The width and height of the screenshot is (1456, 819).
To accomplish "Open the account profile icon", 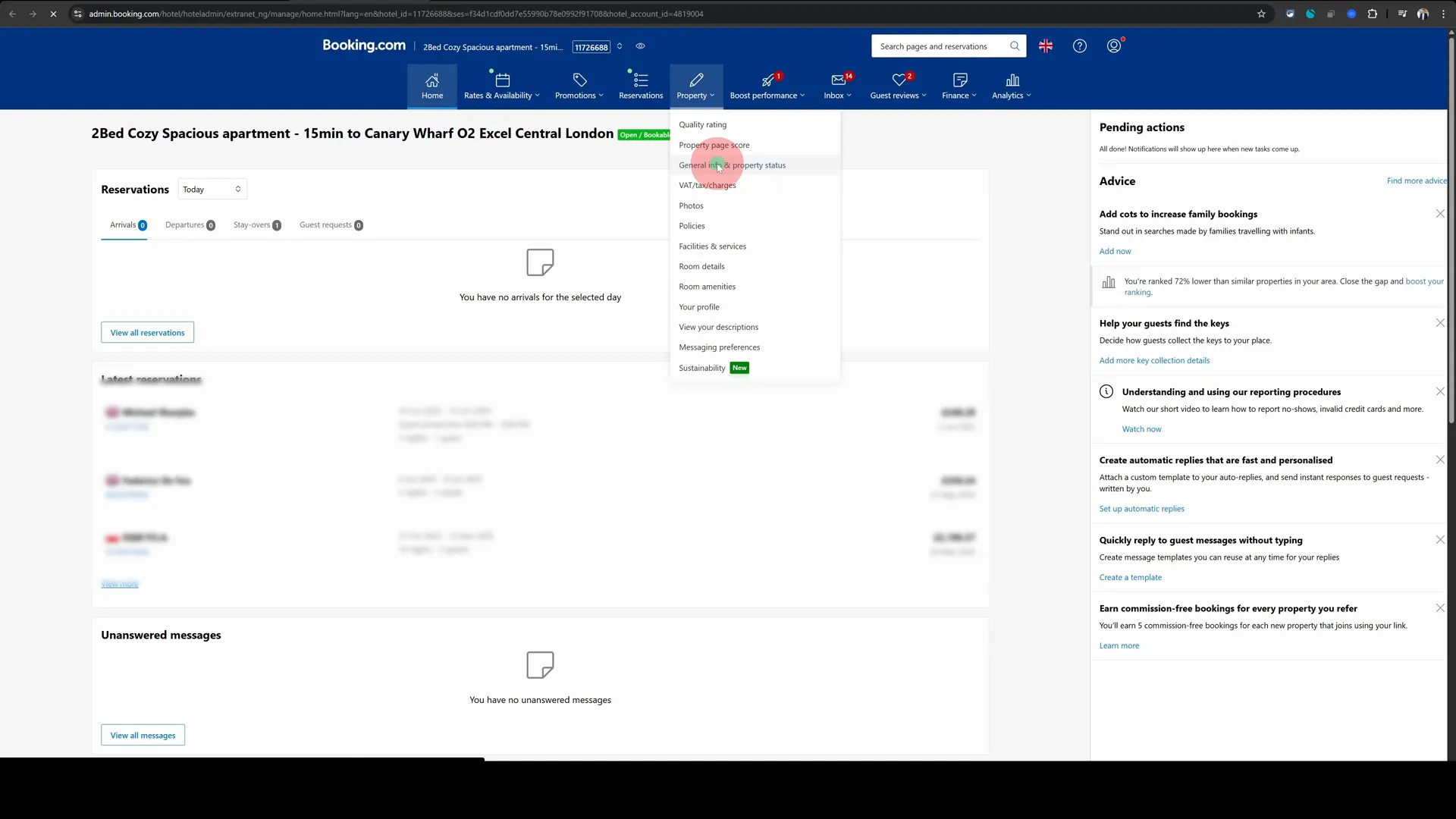I will [x=1114, y=46].
